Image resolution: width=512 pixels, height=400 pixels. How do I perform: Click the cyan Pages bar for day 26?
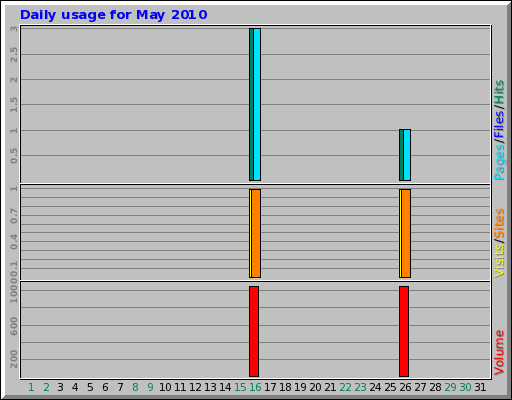[x=407, y=155]
